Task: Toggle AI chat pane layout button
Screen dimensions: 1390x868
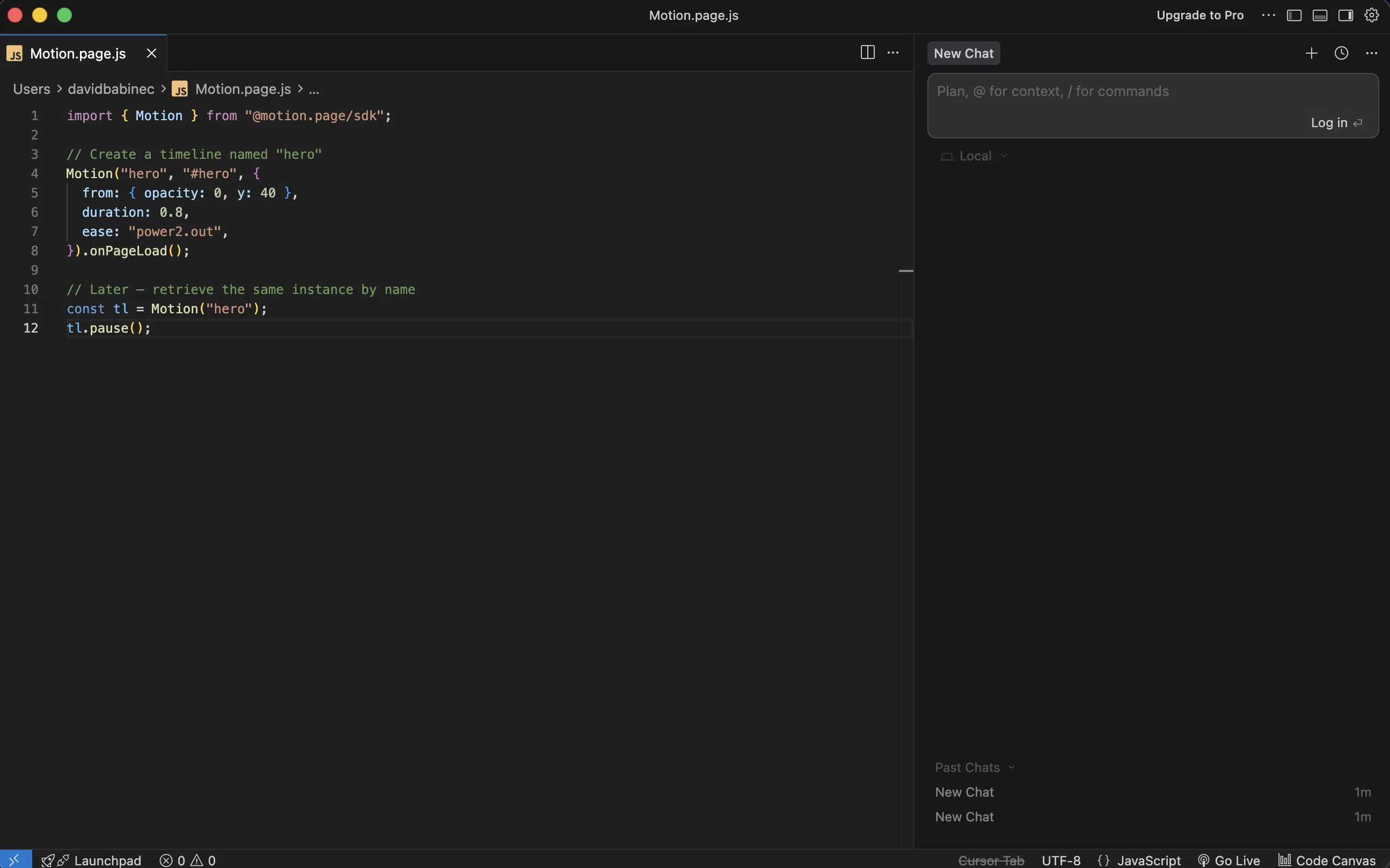Action: click(x=1346, y=16)
